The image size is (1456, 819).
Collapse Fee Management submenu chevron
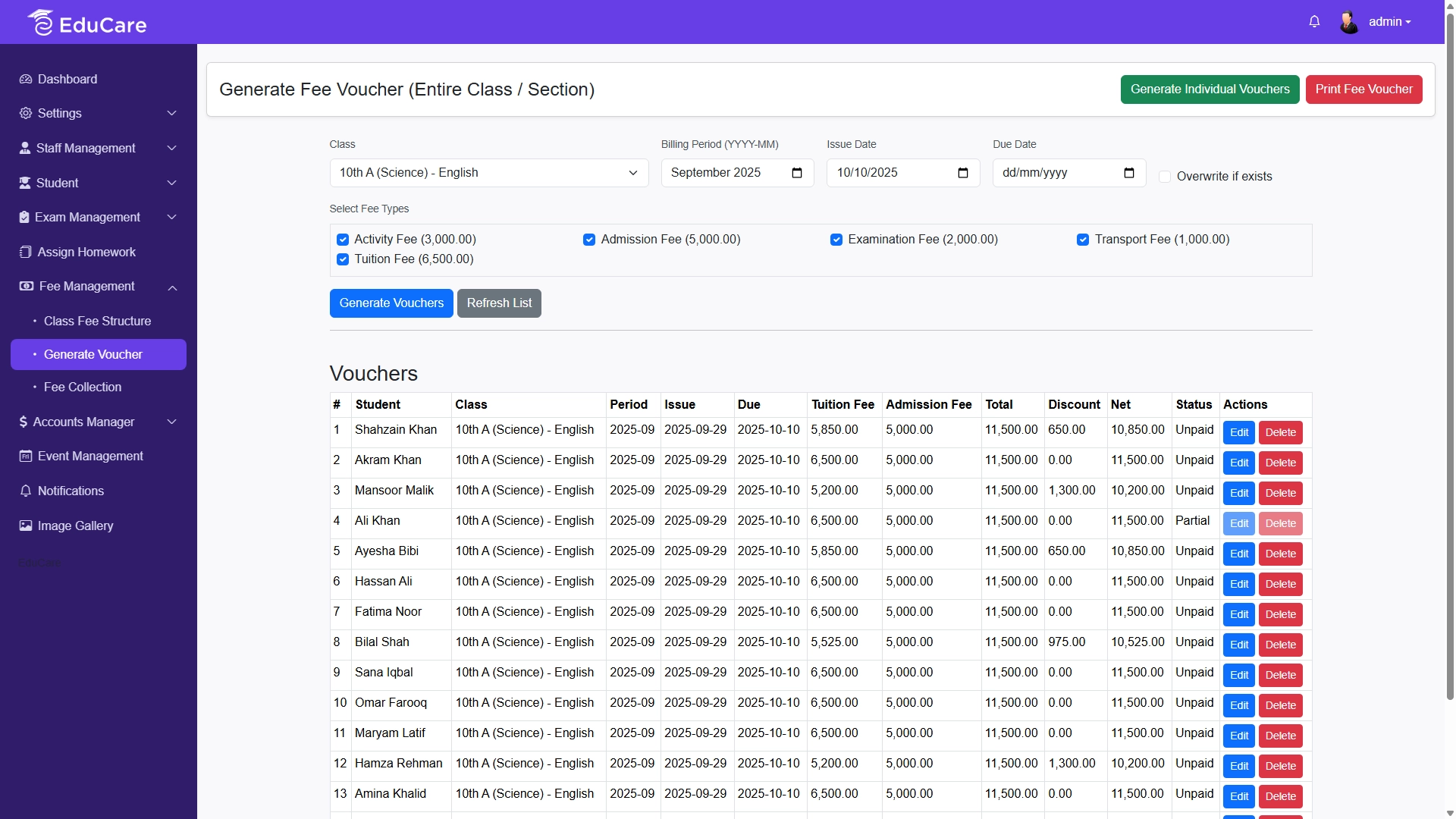172,287
